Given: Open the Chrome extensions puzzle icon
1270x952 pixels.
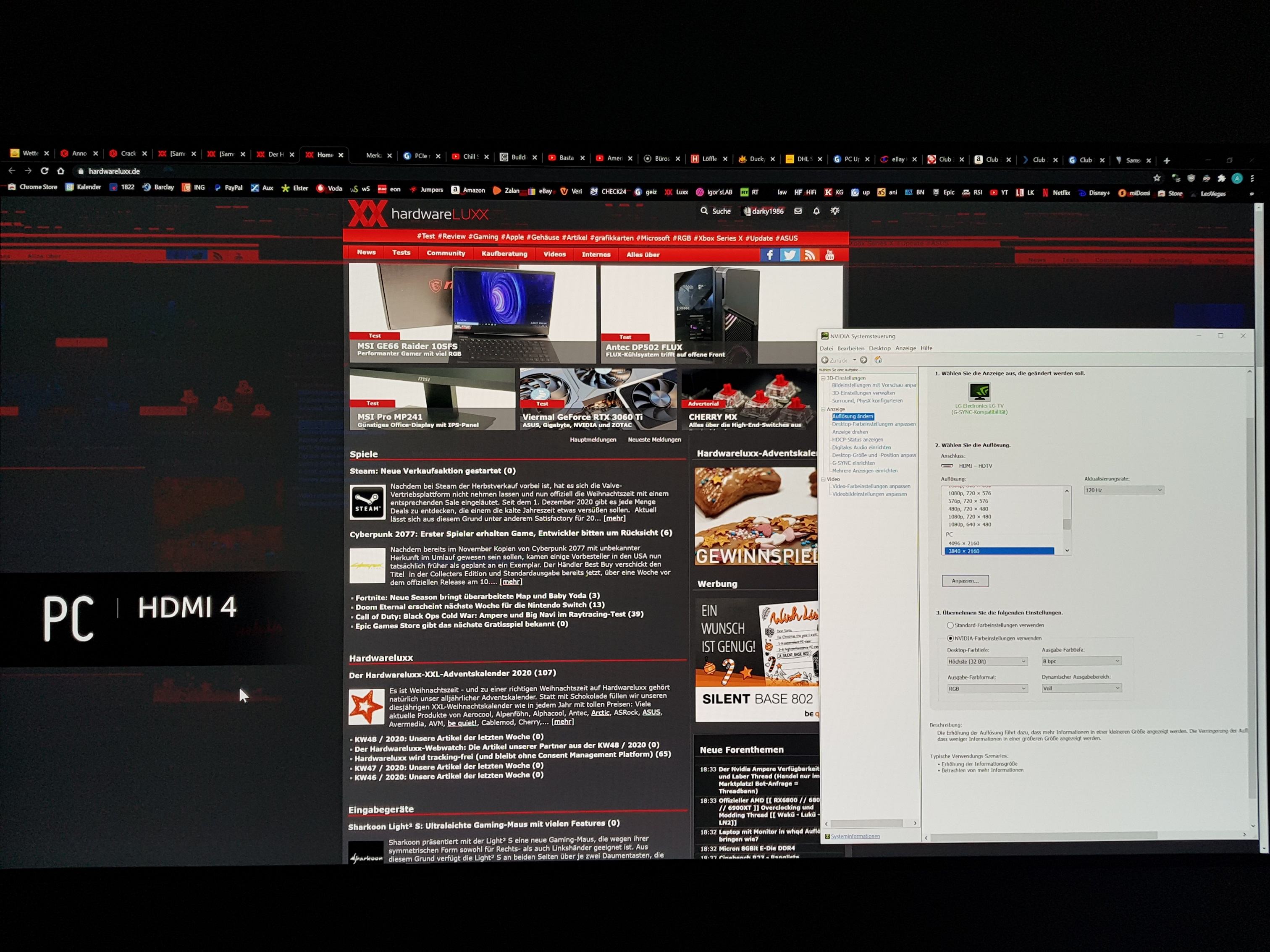Looking at the screenshot, I should (1221, 178).
